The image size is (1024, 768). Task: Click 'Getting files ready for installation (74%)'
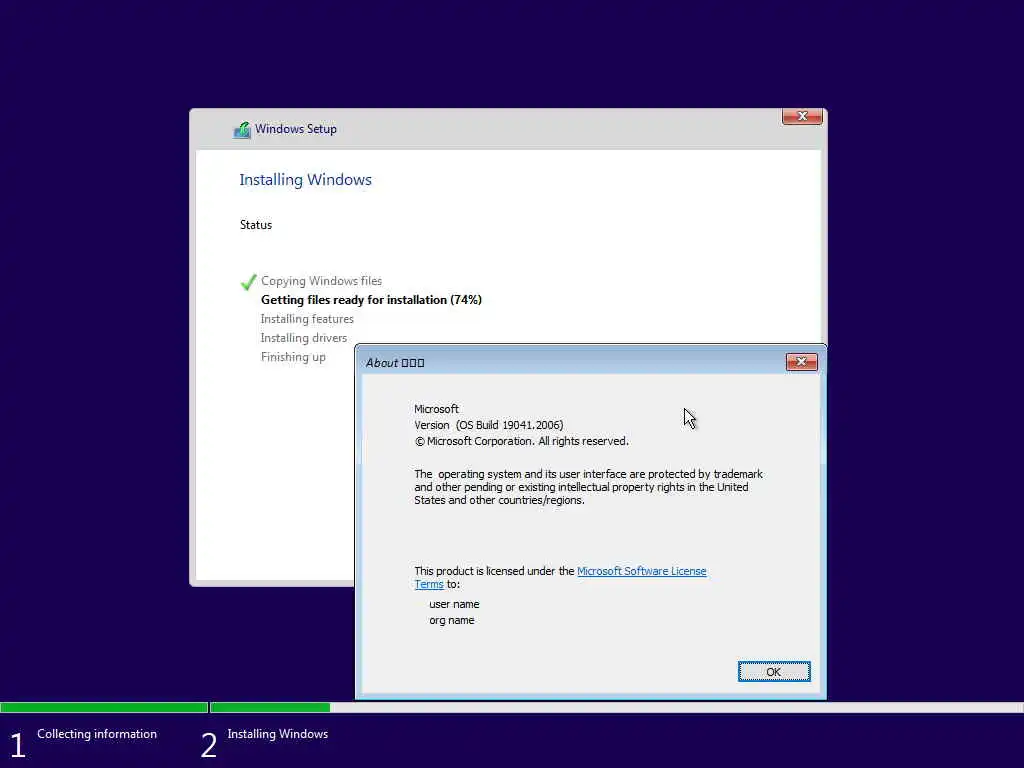[x=371, y=300]
